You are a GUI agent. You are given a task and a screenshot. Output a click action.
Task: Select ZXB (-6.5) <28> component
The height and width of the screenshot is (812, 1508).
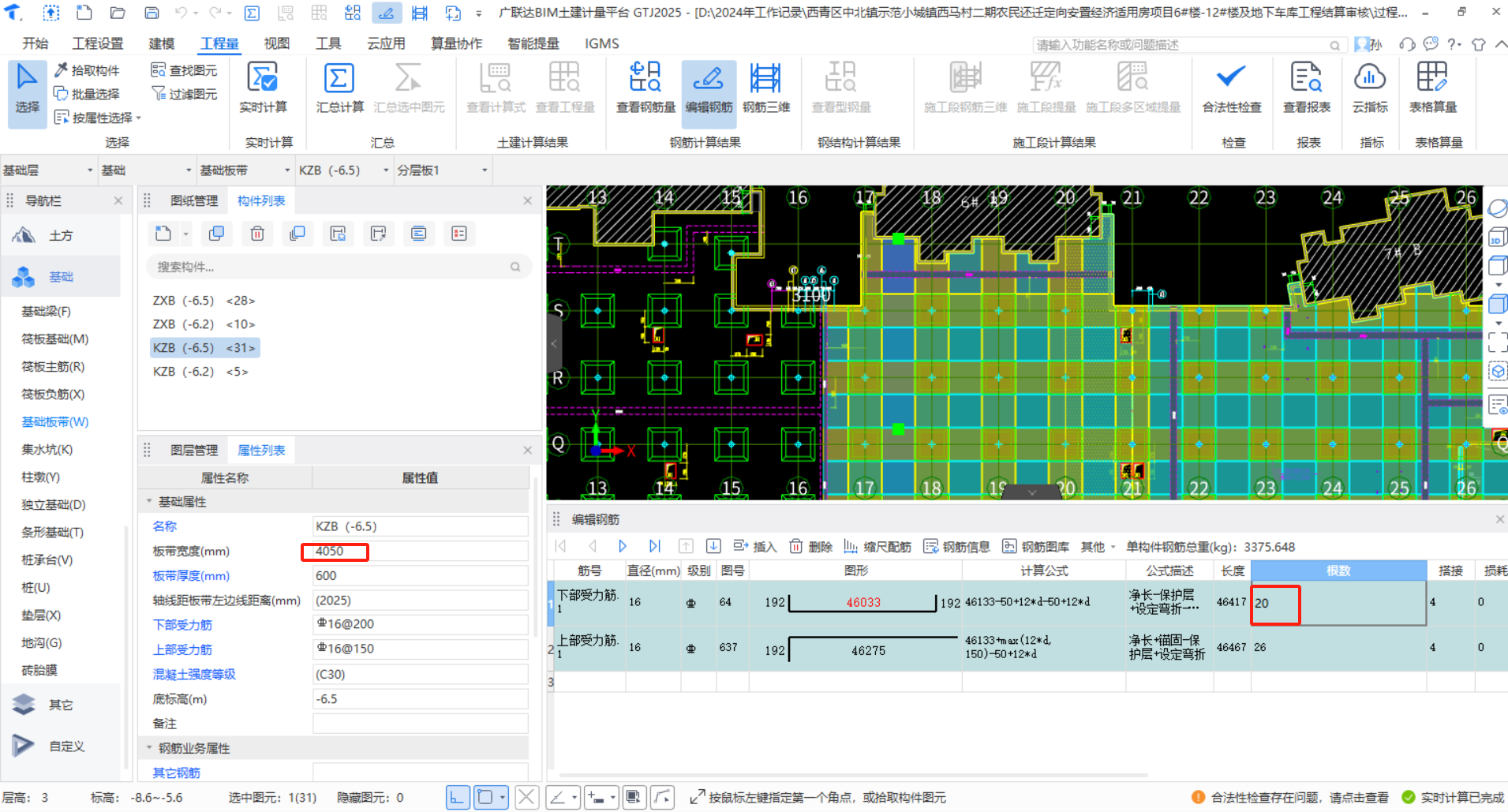[204, 301]
